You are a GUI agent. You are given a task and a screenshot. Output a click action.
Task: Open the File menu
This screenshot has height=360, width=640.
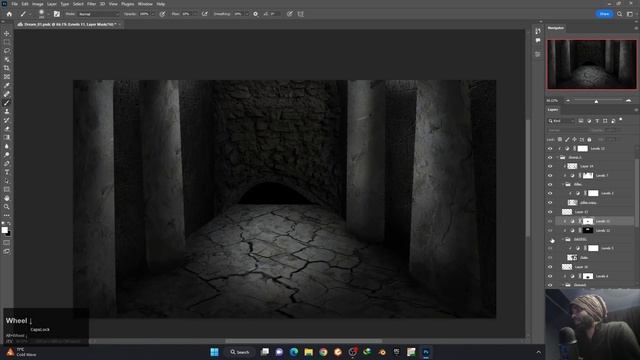pos(14,4)
